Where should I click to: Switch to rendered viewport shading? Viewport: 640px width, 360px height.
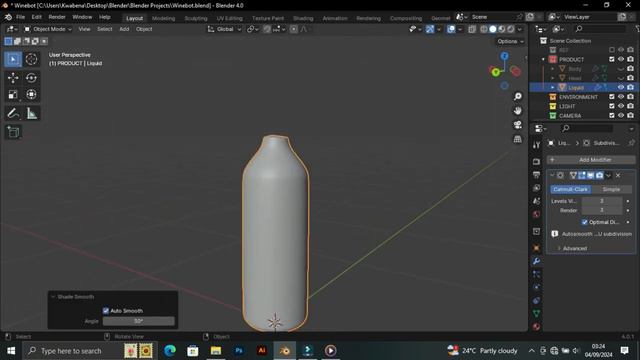pyautogui.click(x=511, y=29)
